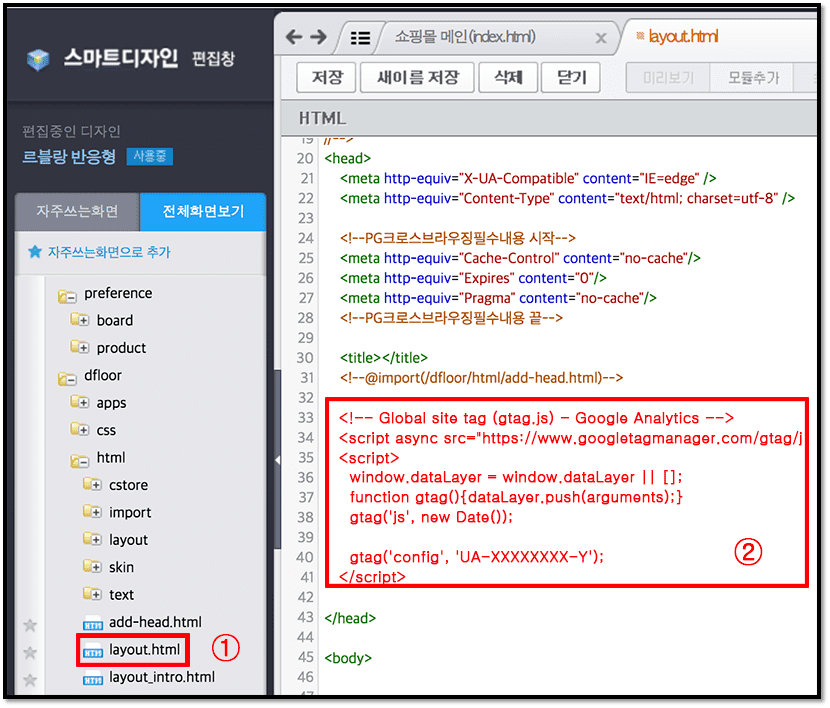Click the 닫기 button
830x708 pixels.
coord(571,77)
